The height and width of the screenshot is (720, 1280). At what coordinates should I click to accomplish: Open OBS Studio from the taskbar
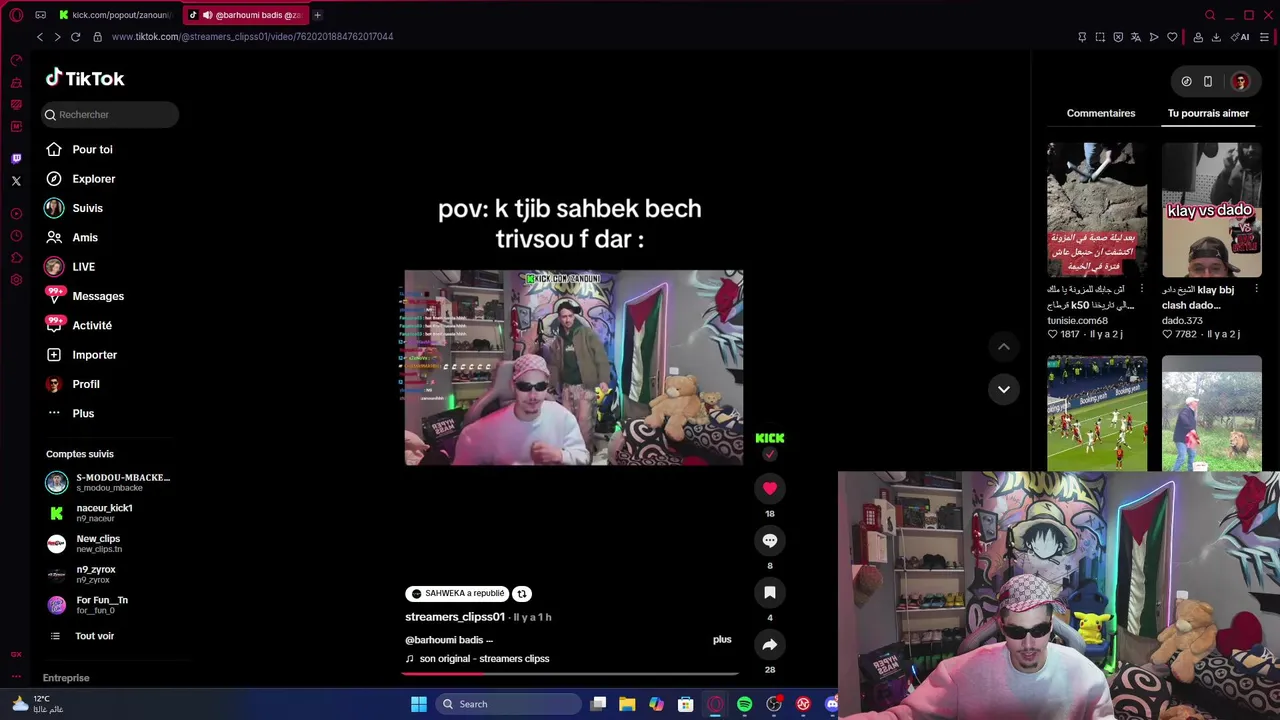[774, 704]
